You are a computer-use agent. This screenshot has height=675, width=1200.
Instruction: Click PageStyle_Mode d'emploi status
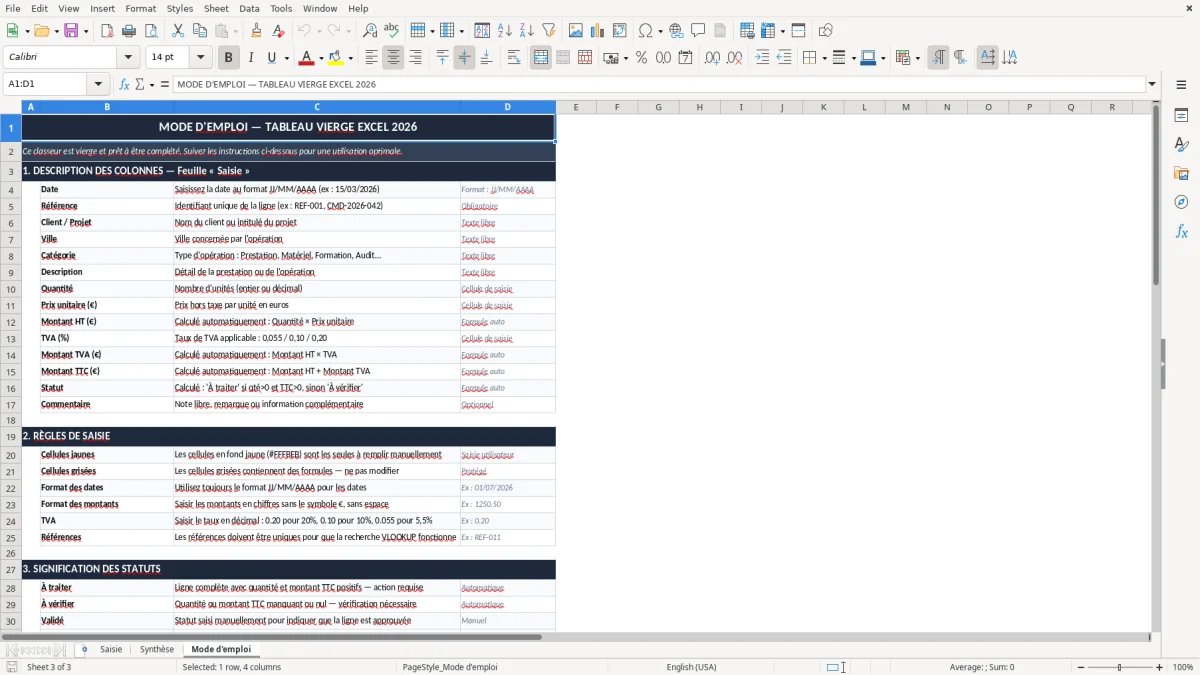450,667
